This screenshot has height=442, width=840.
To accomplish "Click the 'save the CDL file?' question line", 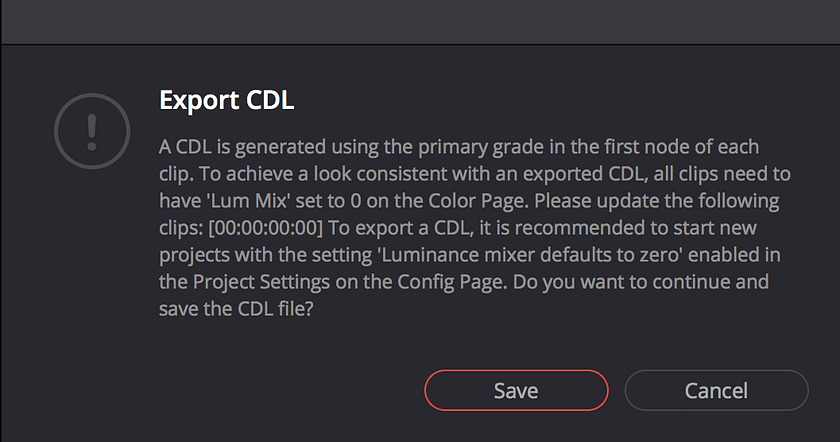I will [x=236, y=309].
